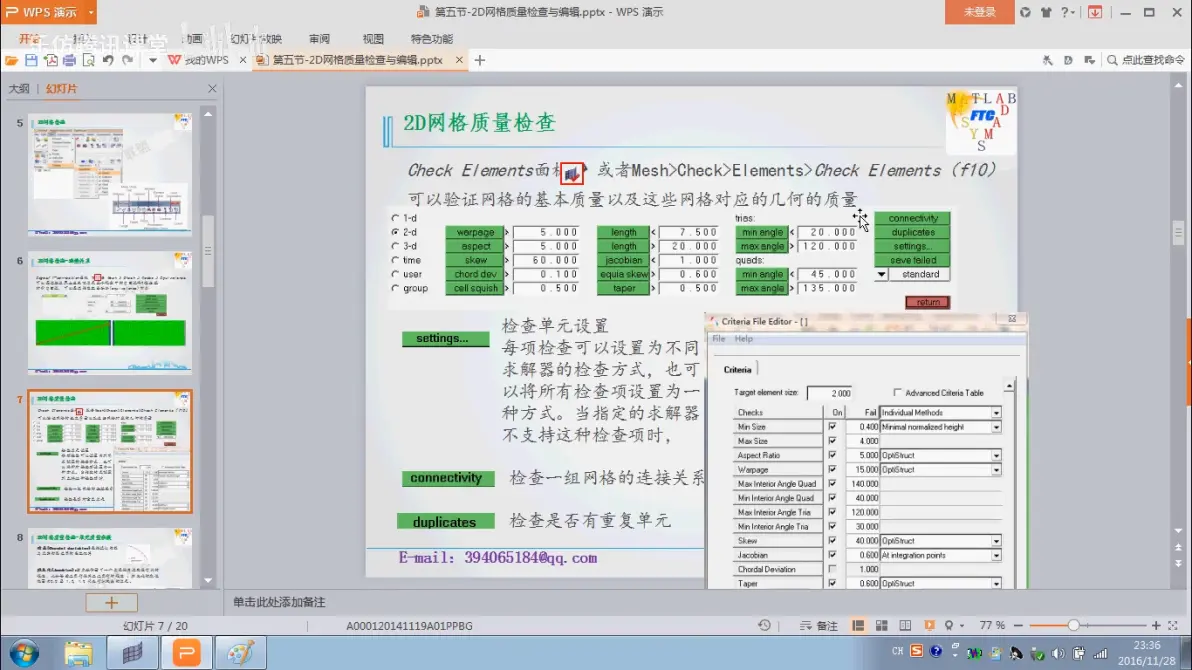Click the 未登录 login button
The height and width of the screenshot is (670, 1192).
(x=979, y=12)
